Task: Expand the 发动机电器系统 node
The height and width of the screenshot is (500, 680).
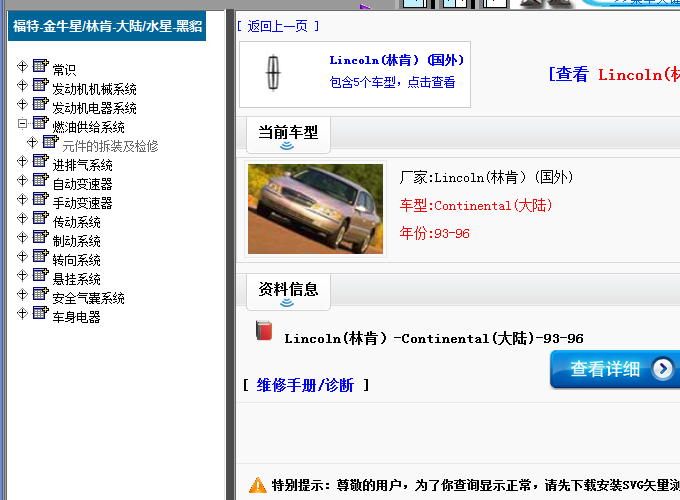Action: click(23, 105)
